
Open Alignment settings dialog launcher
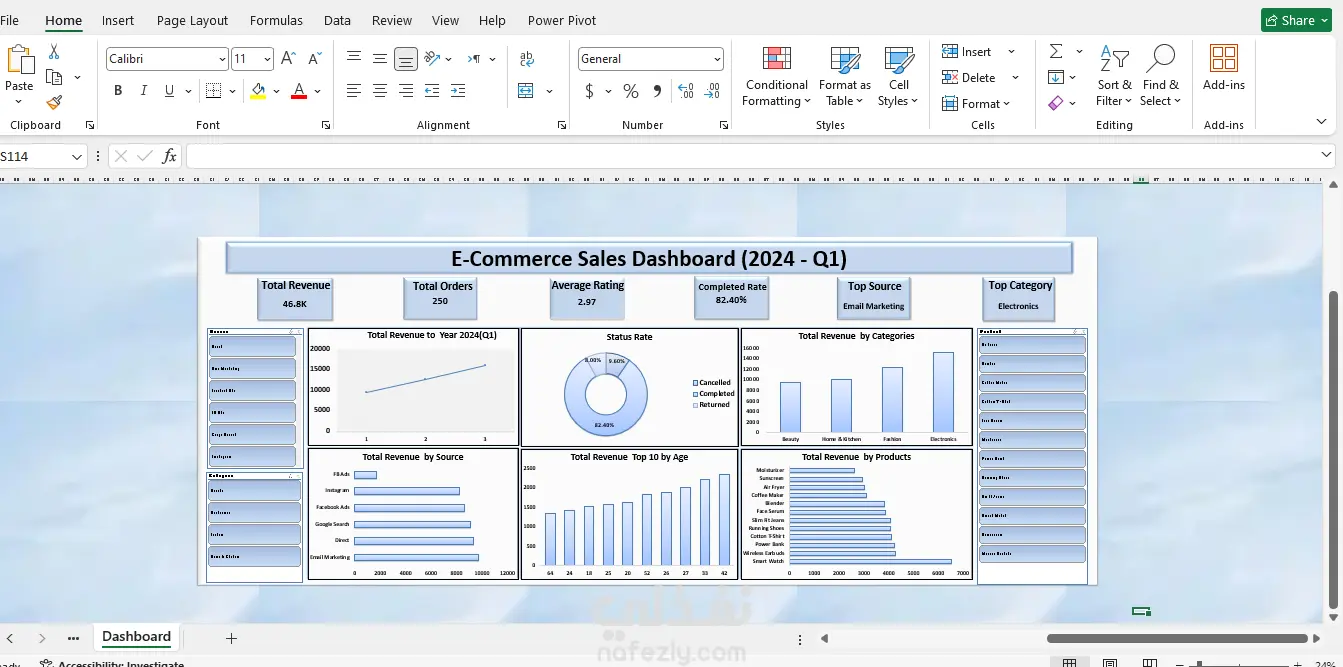point(561,125)
